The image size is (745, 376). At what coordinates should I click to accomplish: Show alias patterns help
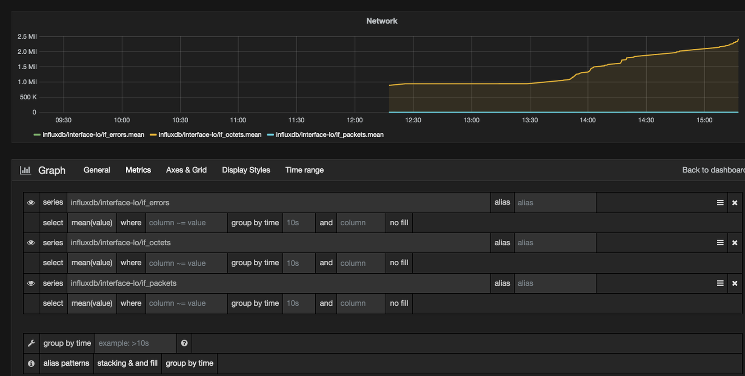pyautogui.click(x=67, y=363)
